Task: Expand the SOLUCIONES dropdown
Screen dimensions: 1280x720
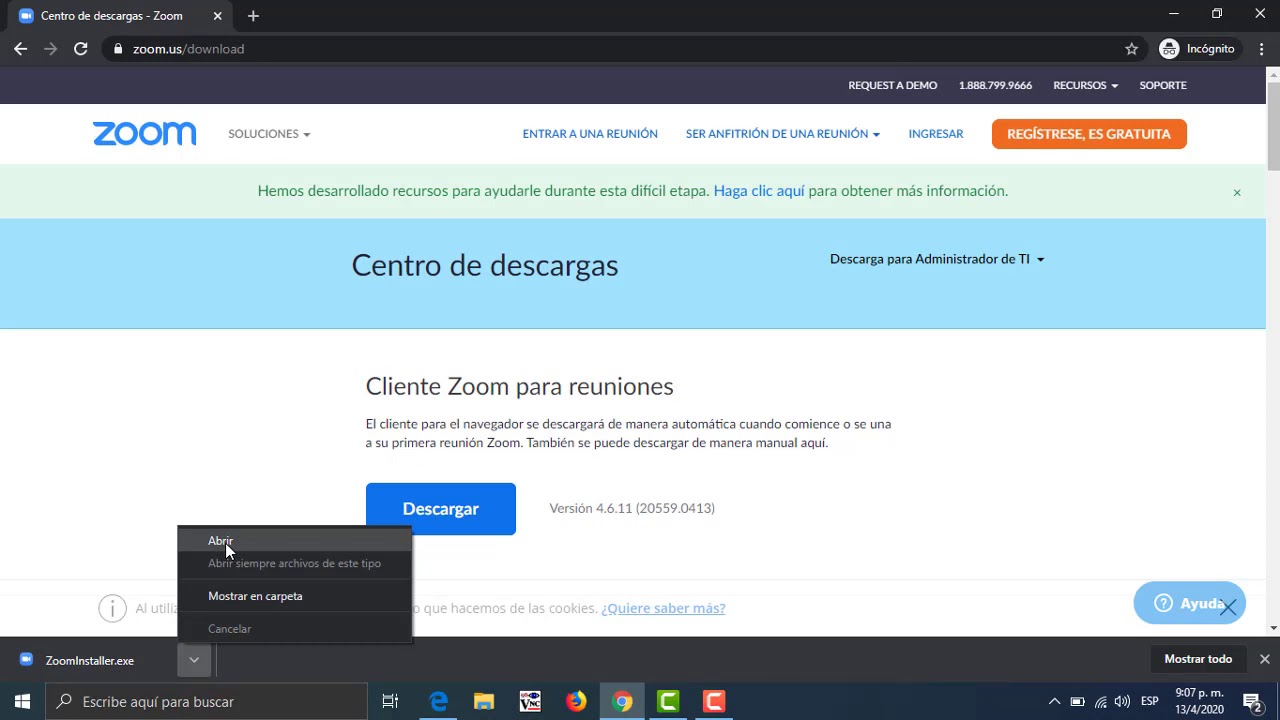Action: click(269, 134)
